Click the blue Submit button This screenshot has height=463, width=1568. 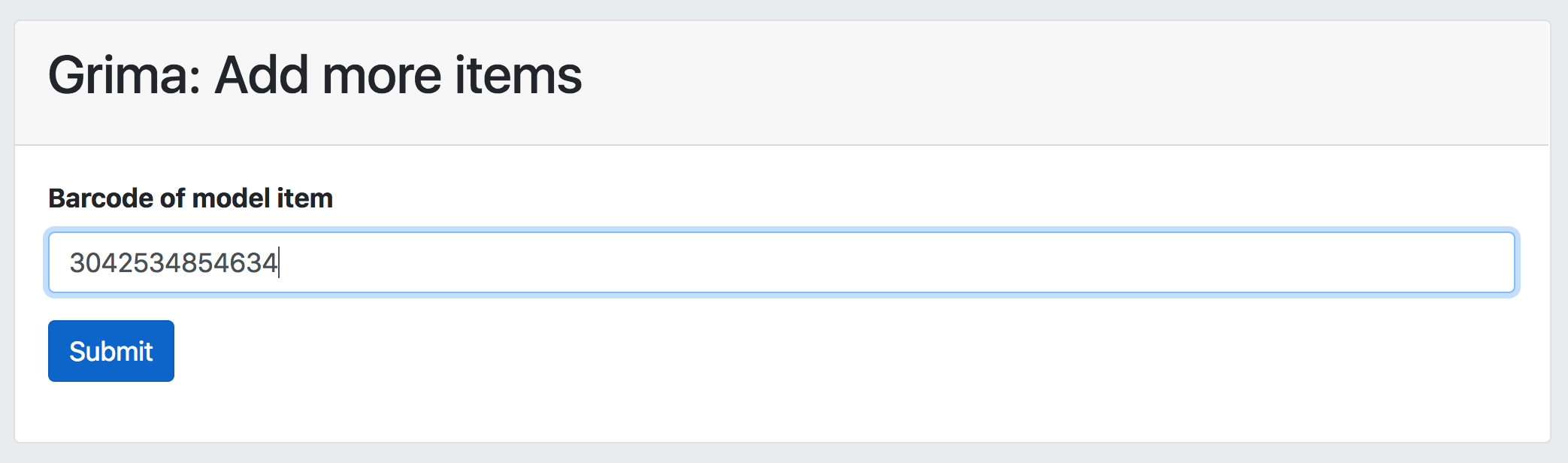click(x=111, y=351)
